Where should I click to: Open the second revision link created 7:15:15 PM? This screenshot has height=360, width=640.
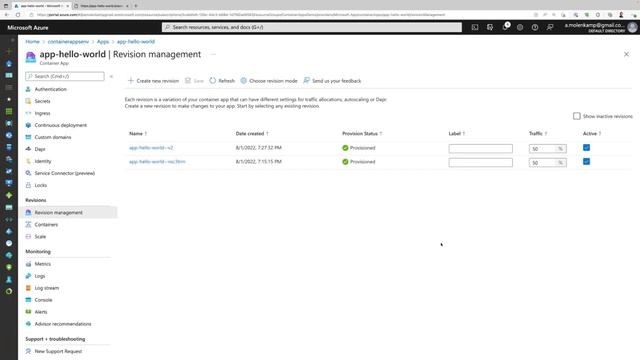click(157, 162)
